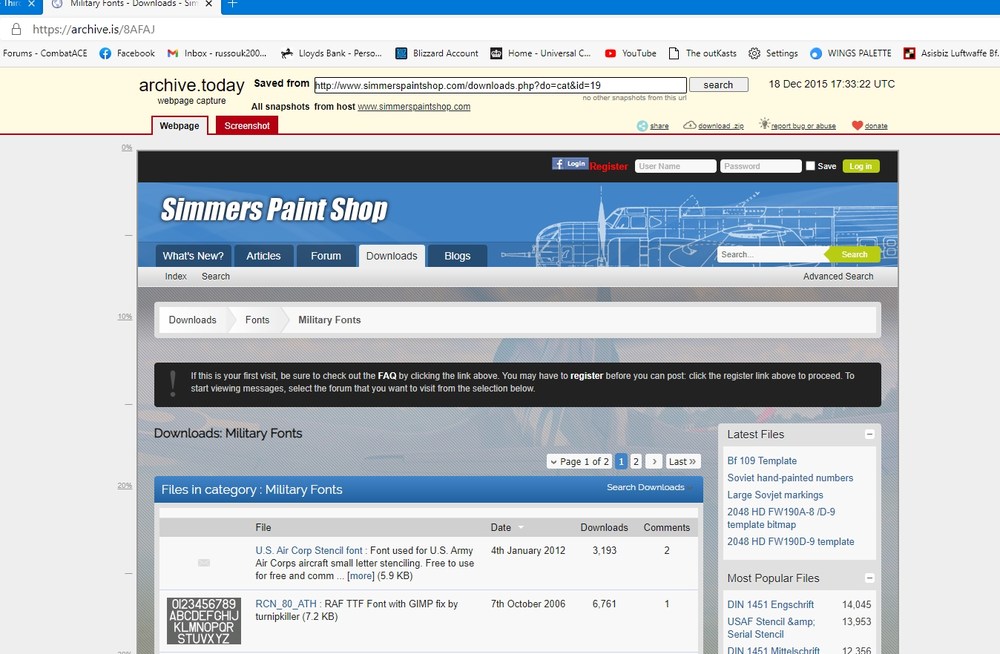Open Soviet hand-painted numbers file
The width and height of the screenshot is (1000, 654).
coord(790,478)
